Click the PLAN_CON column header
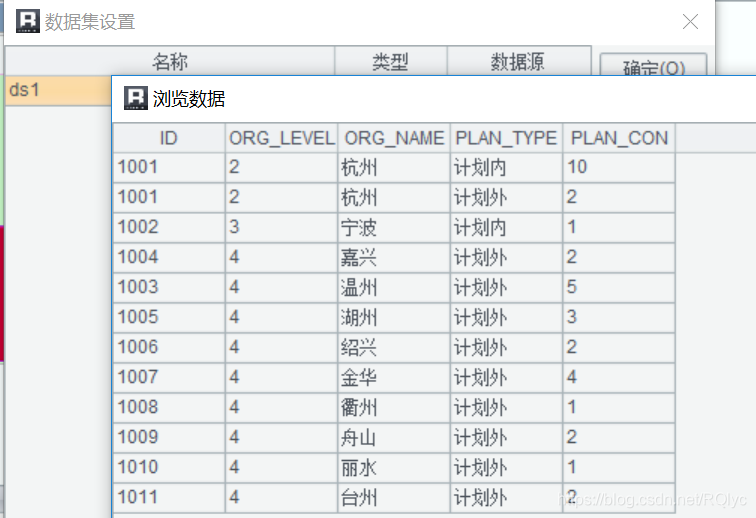Image resolution: width=756 pixels, height=518 pixels. [x=619, y=138]
